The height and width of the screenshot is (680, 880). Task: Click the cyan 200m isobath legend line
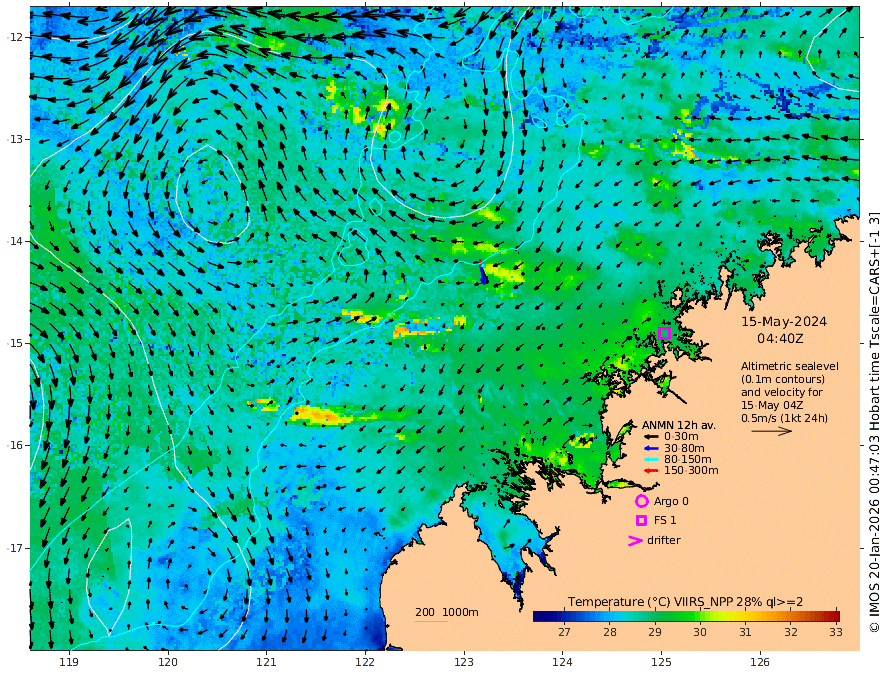pyautogui.click(x=431, y=621)
